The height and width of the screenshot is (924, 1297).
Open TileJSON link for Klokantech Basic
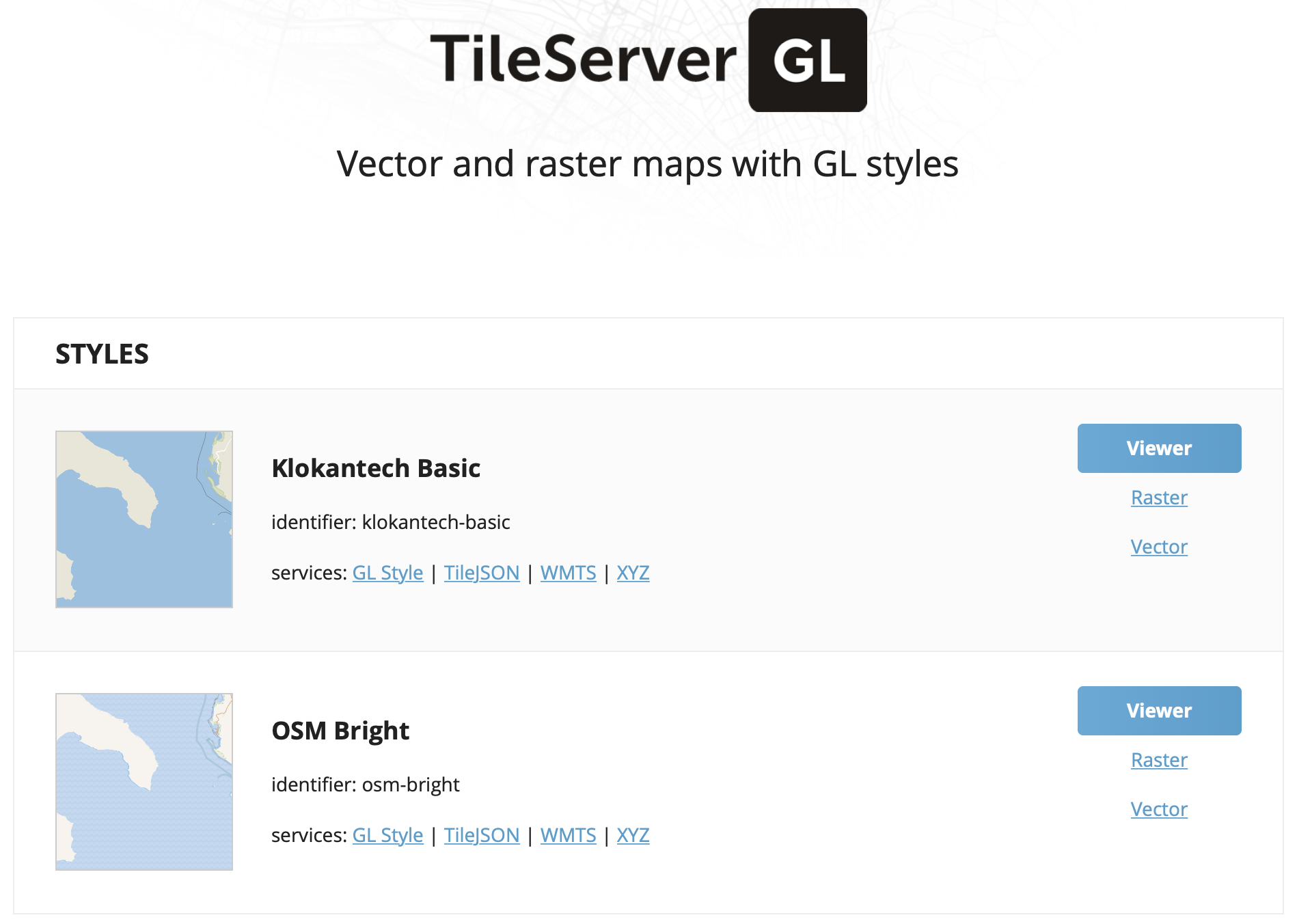point(482,573)
